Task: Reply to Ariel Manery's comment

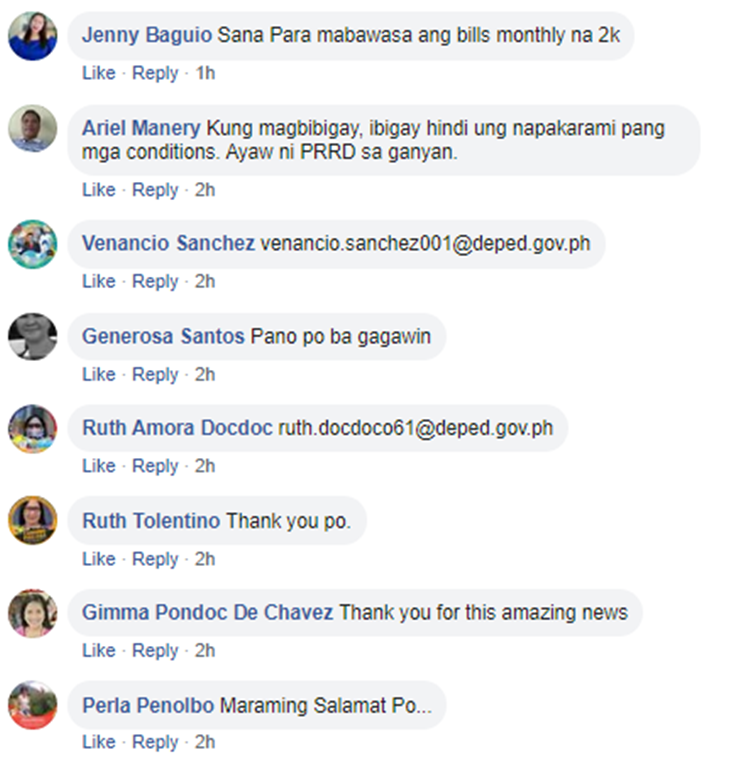Action: point(155,190)
